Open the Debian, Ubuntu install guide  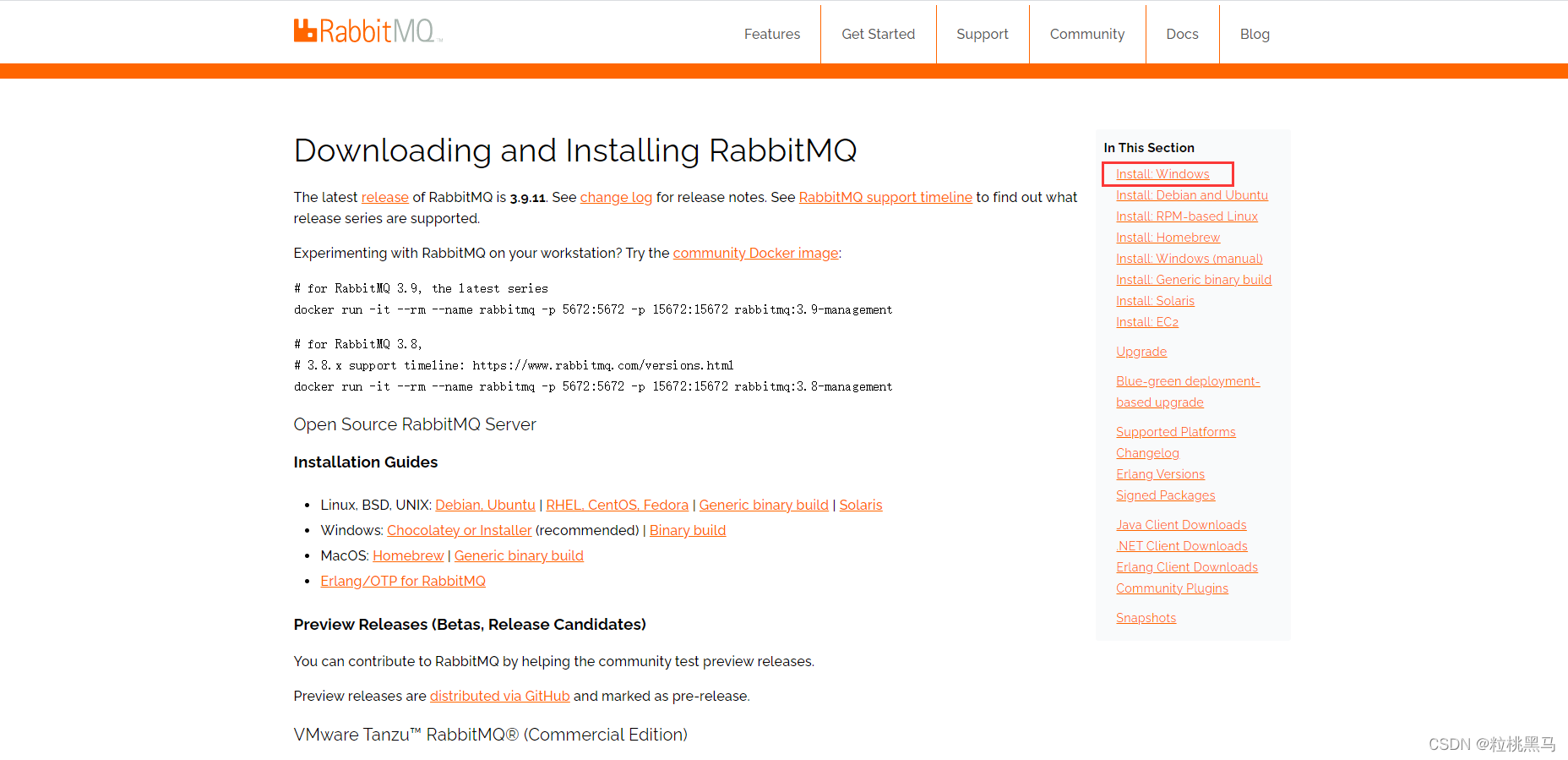pyautogui.click(x=485, y=505)
